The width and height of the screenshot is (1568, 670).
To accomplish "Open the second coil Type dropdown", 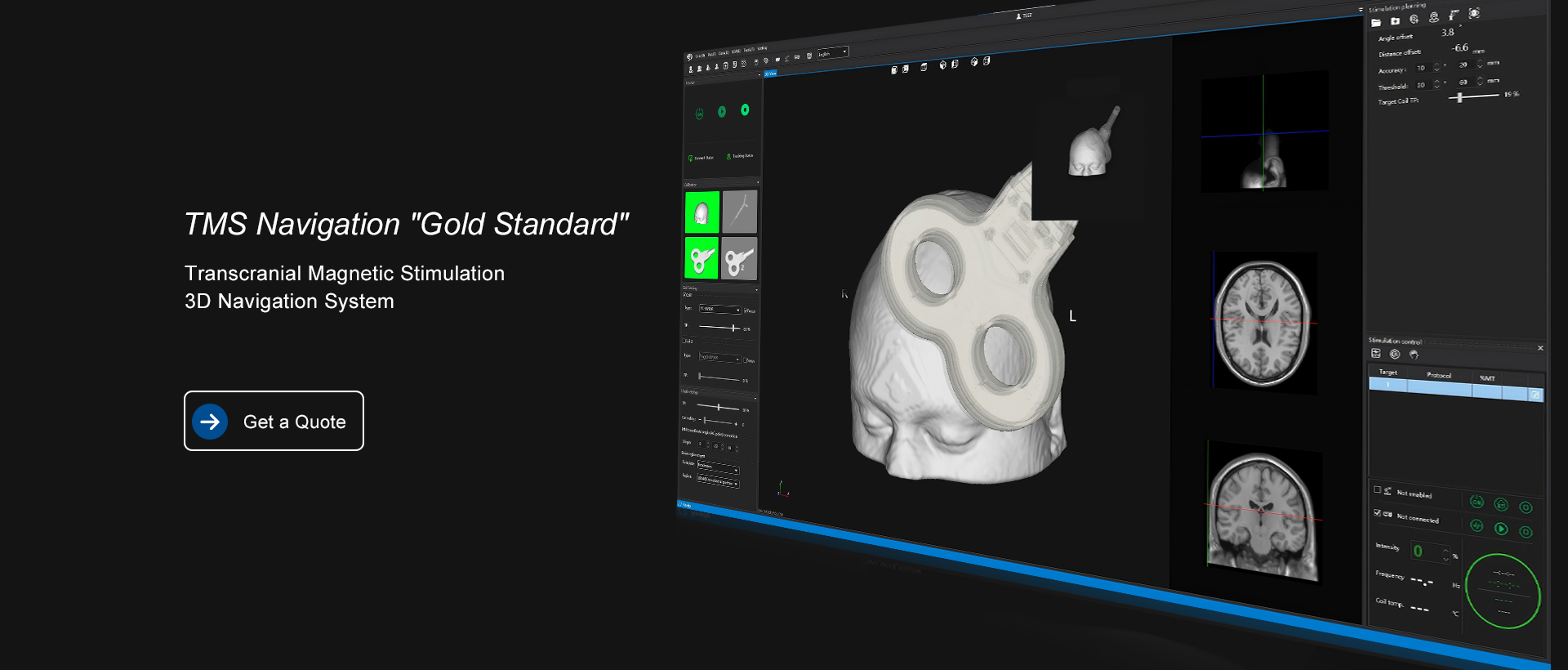I will [x=720, y=358].
